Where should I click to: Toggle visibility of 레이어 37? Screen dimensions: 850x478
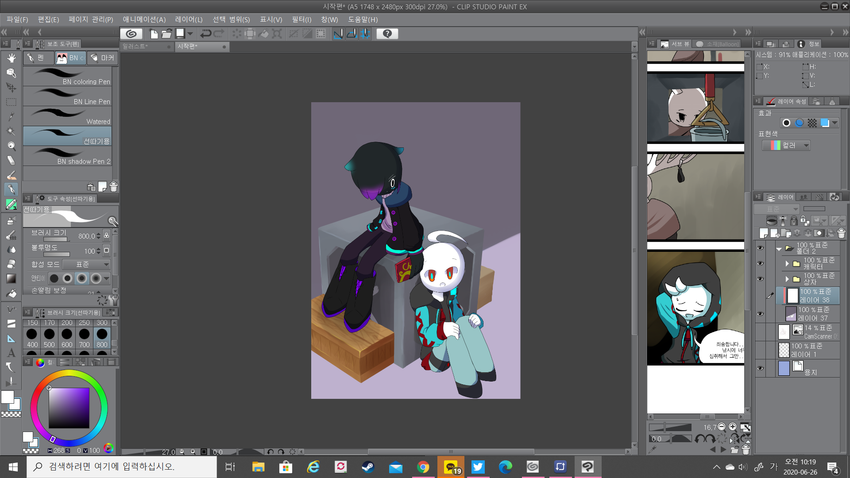[x=760, y=313]
